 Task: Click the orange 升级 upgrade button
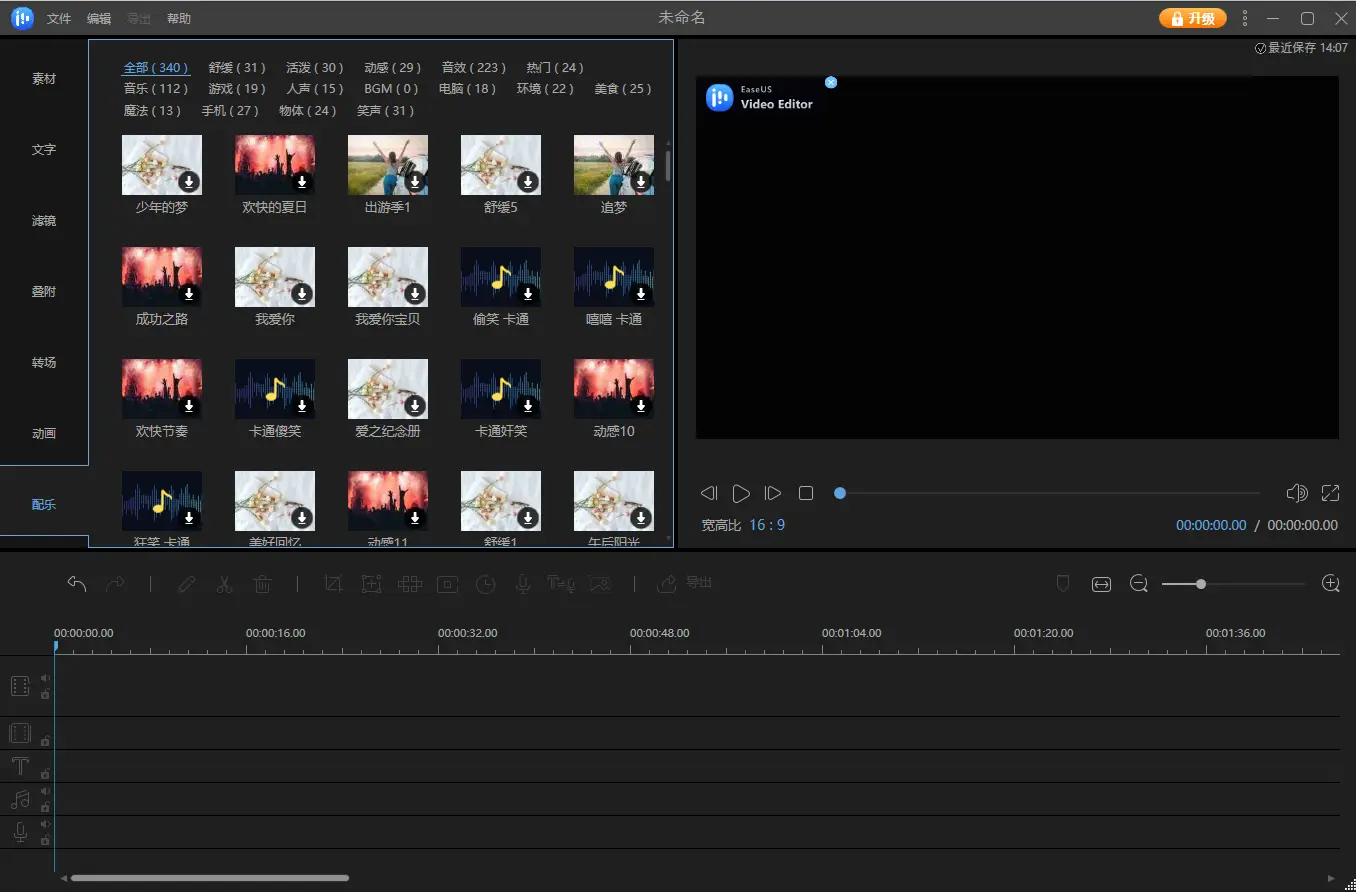click(x=1192, y=18)
